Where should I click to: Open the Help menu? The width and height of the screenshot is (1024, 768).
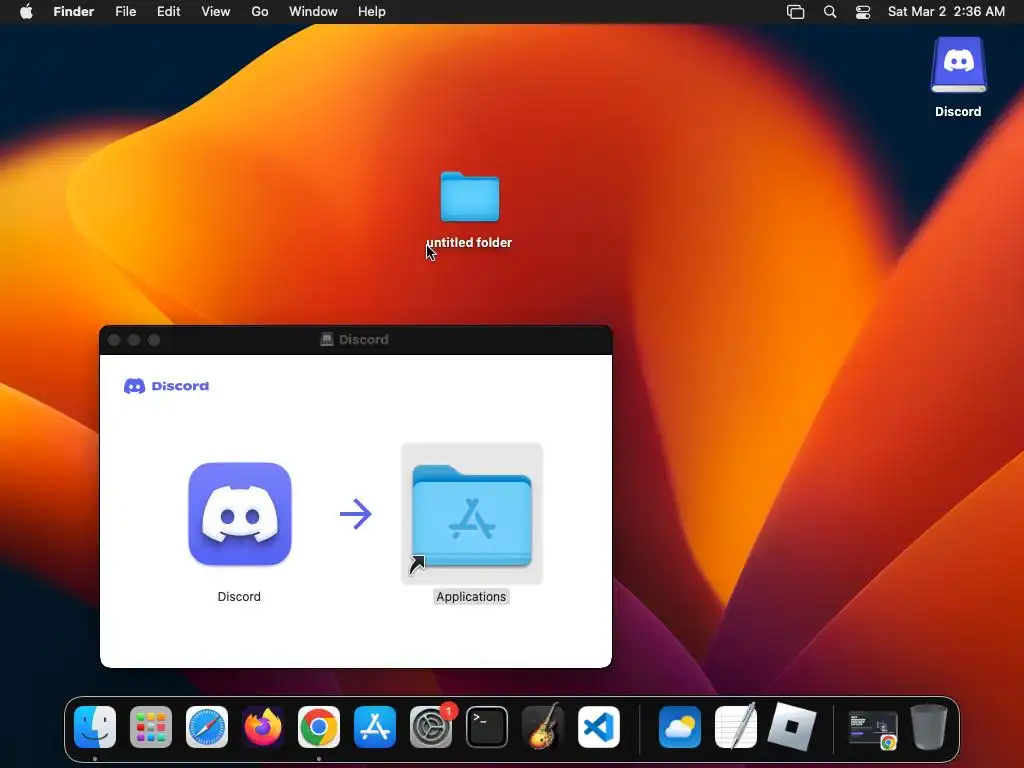click(372, 12)
